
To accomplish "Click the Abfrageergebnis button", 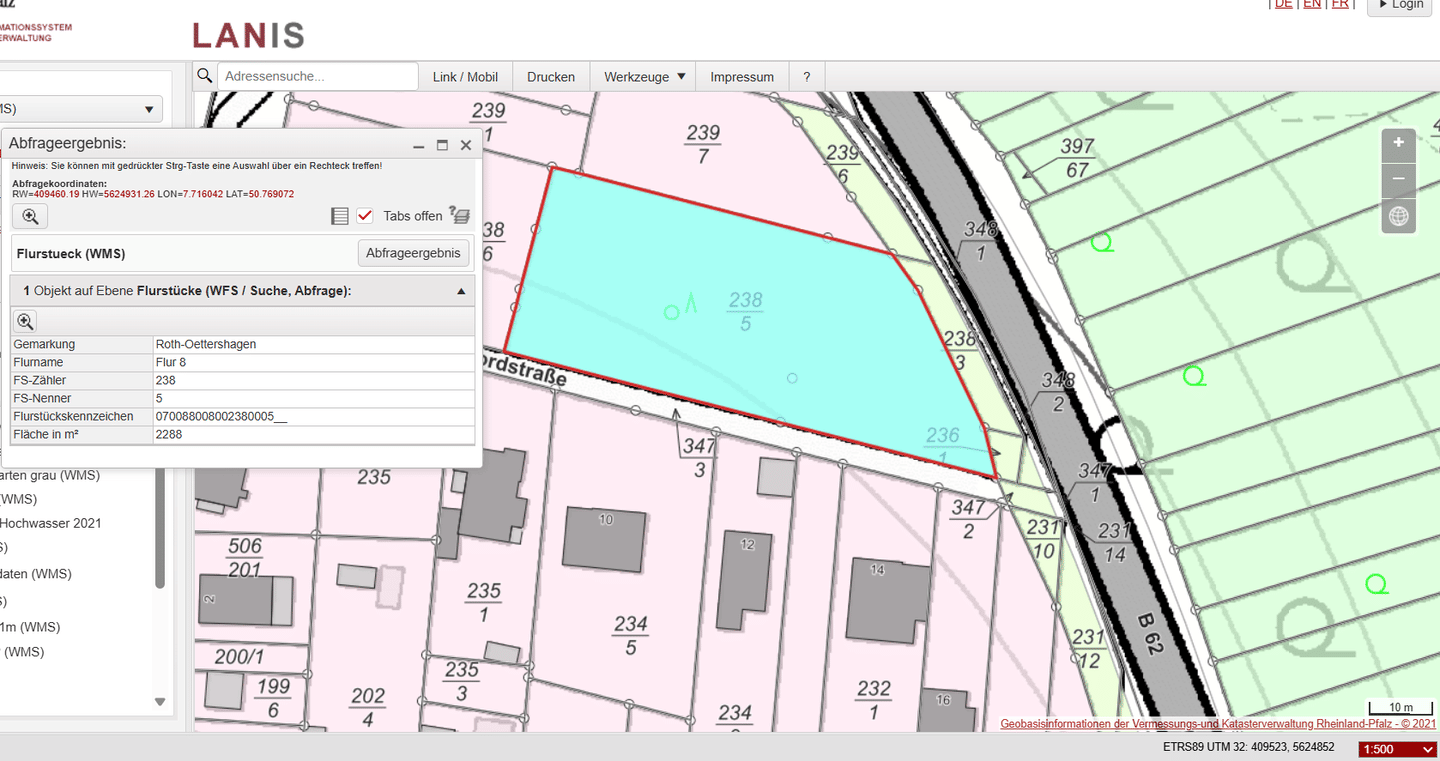I will (x=413, y=253).
